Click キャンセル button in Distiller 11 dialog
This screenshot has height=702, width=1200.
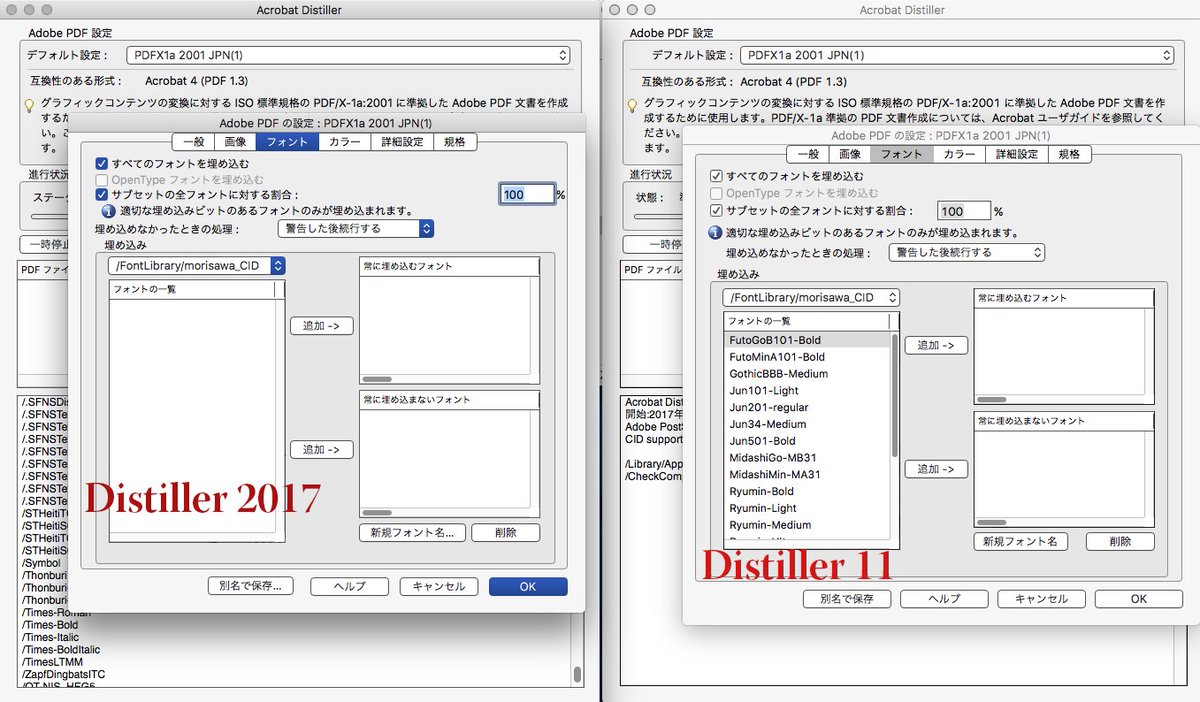point(1041,598)
